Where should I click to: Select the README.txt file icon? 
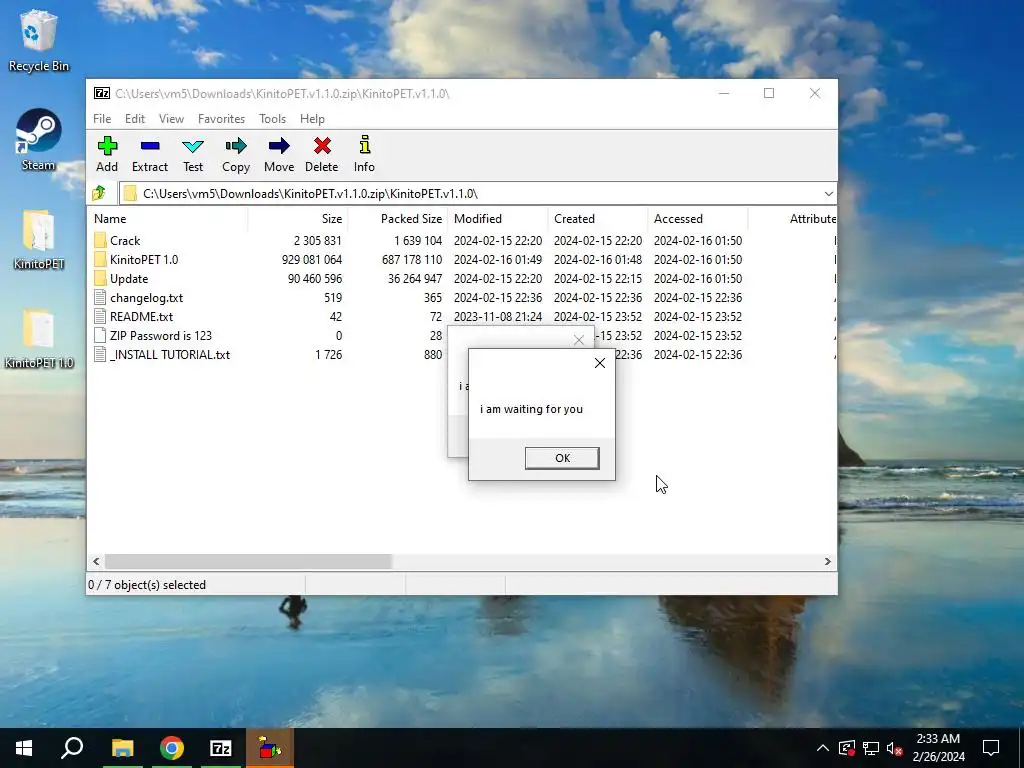pos(100,316)
